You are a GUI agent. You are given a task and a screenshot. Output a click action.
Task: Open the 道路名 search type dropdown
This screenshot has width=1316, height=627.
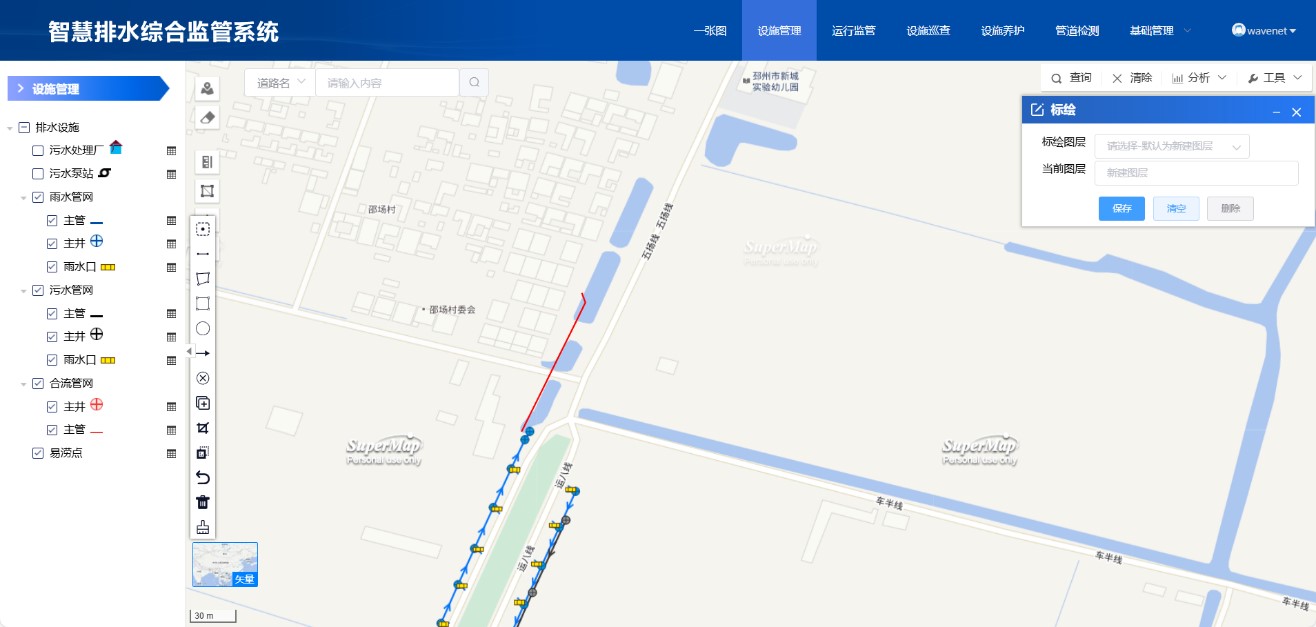(279, 83)
